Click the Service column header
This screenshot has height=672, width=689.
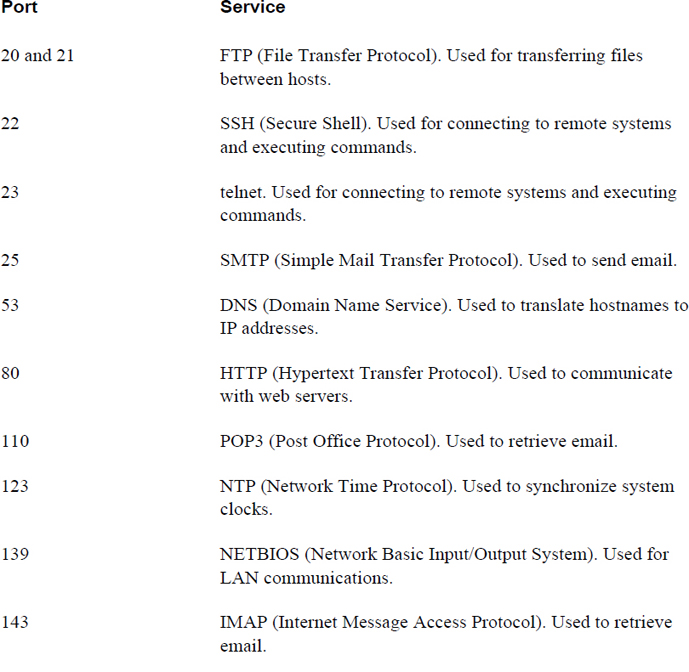click(x=252, y=8)
